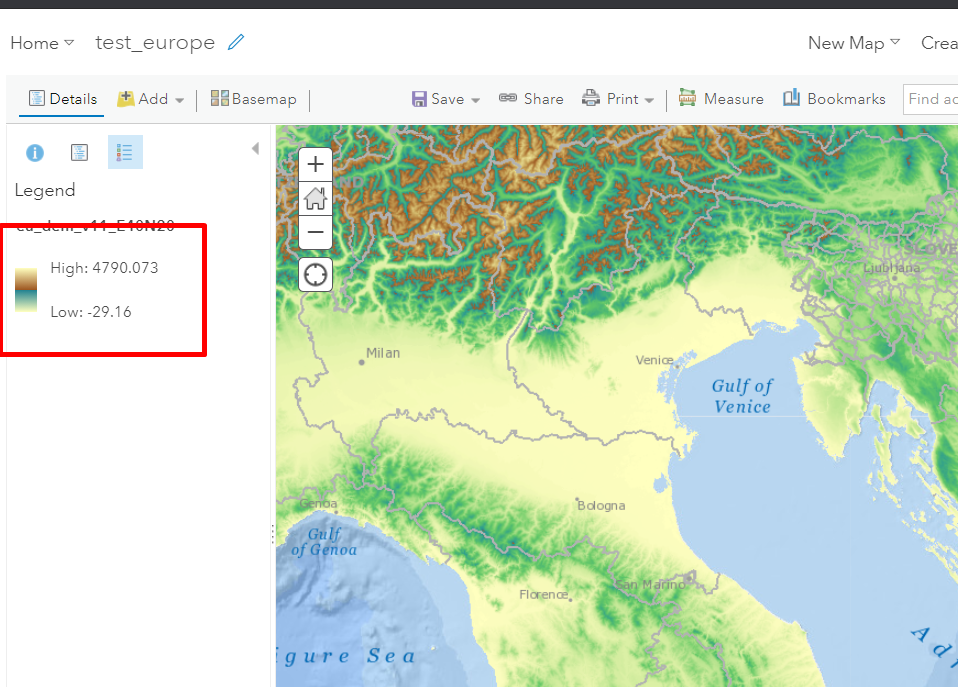Open the Share dialog
958x687 pixels.
(x=531, y=98)
